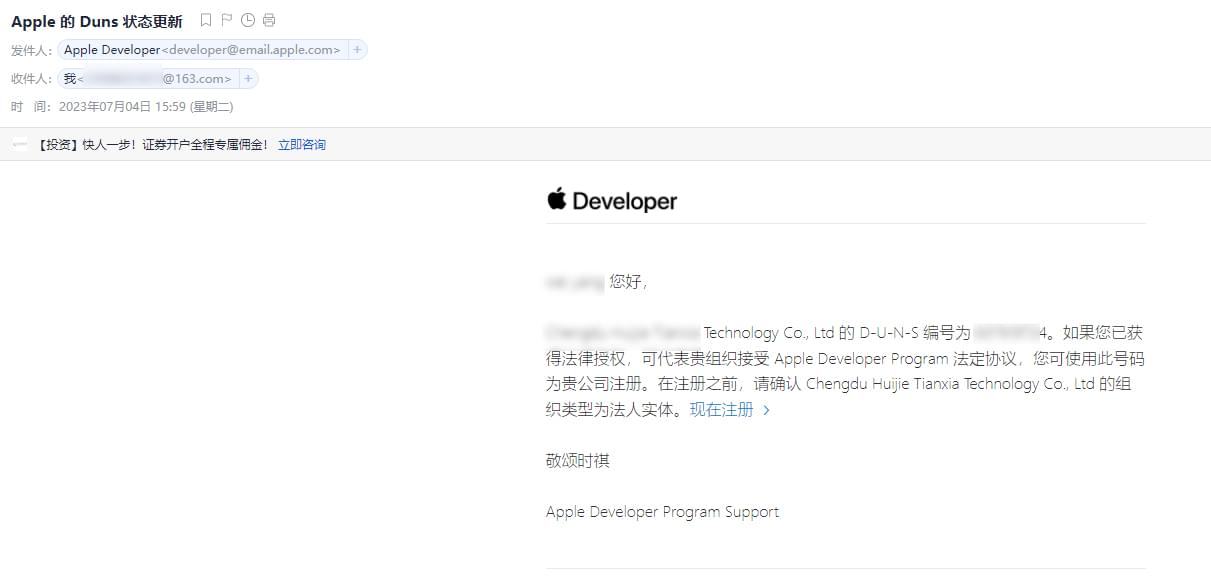Screen dimensions: 1211x580
Task: Click the small ad icon before 【投资】
Action: (20, 145)
